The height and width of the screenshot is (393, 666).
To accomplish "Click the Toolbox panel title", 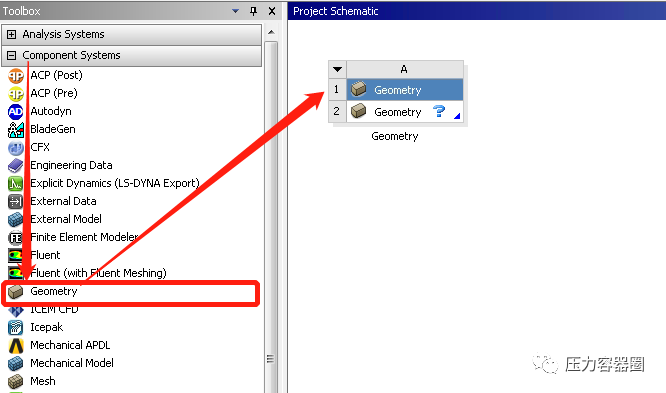I will click(x=21, y=11).
